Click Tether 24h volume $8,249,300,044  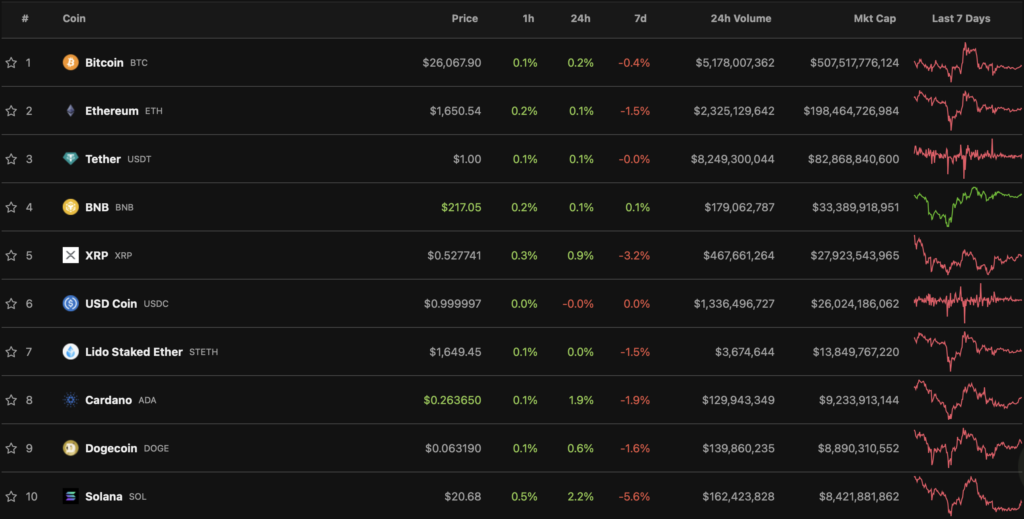[733, 159]
